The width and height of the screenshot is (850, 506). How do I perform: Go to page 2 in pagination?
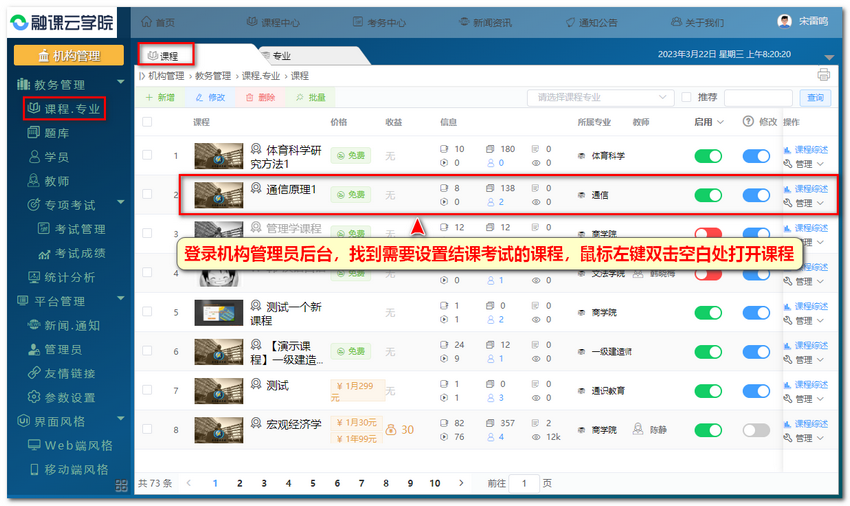click(x=240, y=483)
